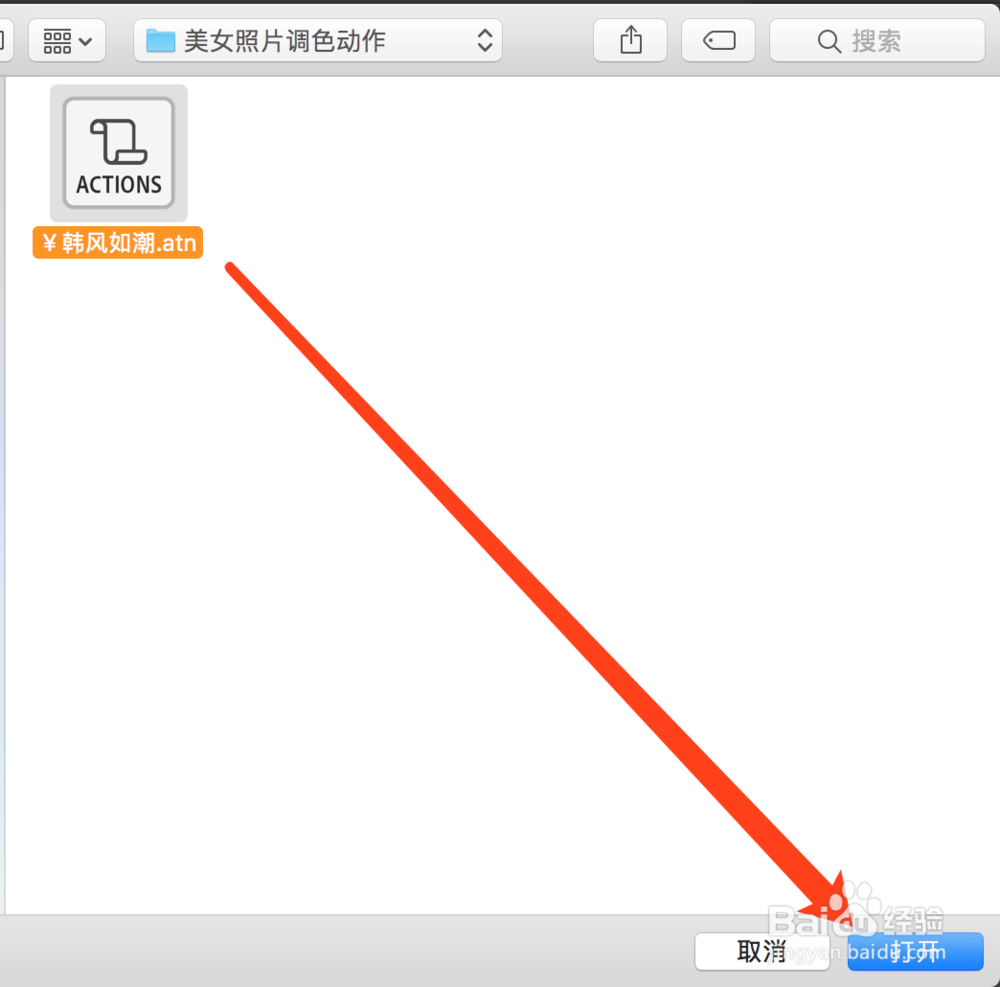Click the blue folder icon in the path popup
1000x987 pixels.
[x=160, y=41]
